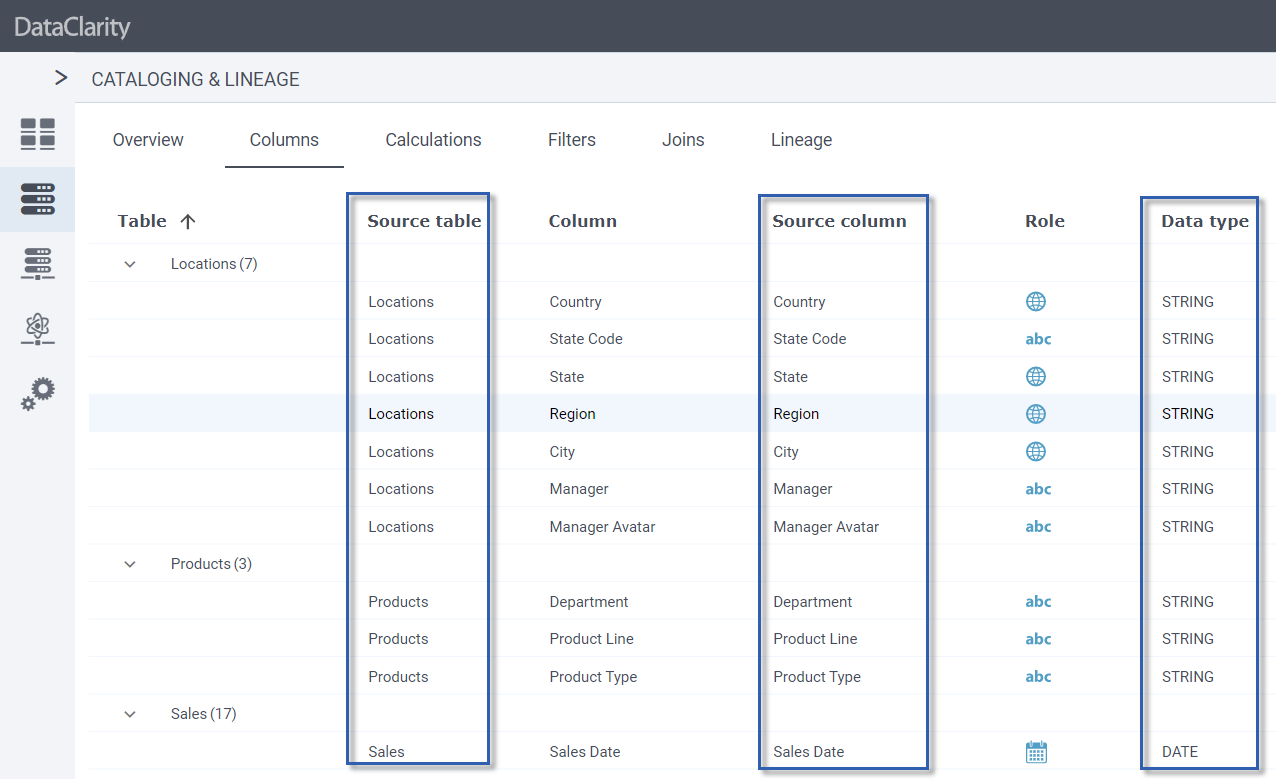Viewport: 1276px width, 779px height.
Task: Click the abc role icon for Product Type
Action: (x=1038, y=677)
